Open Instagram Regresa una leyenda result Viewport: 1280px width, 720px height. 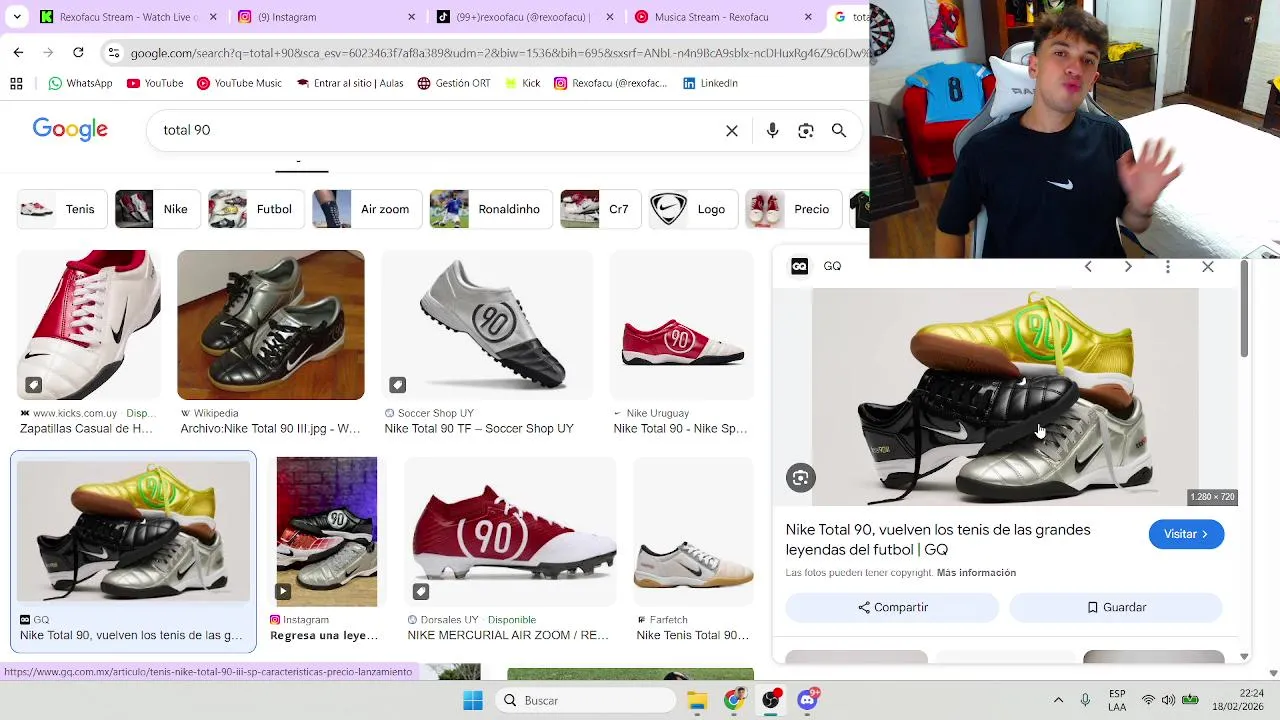(327, 531)
